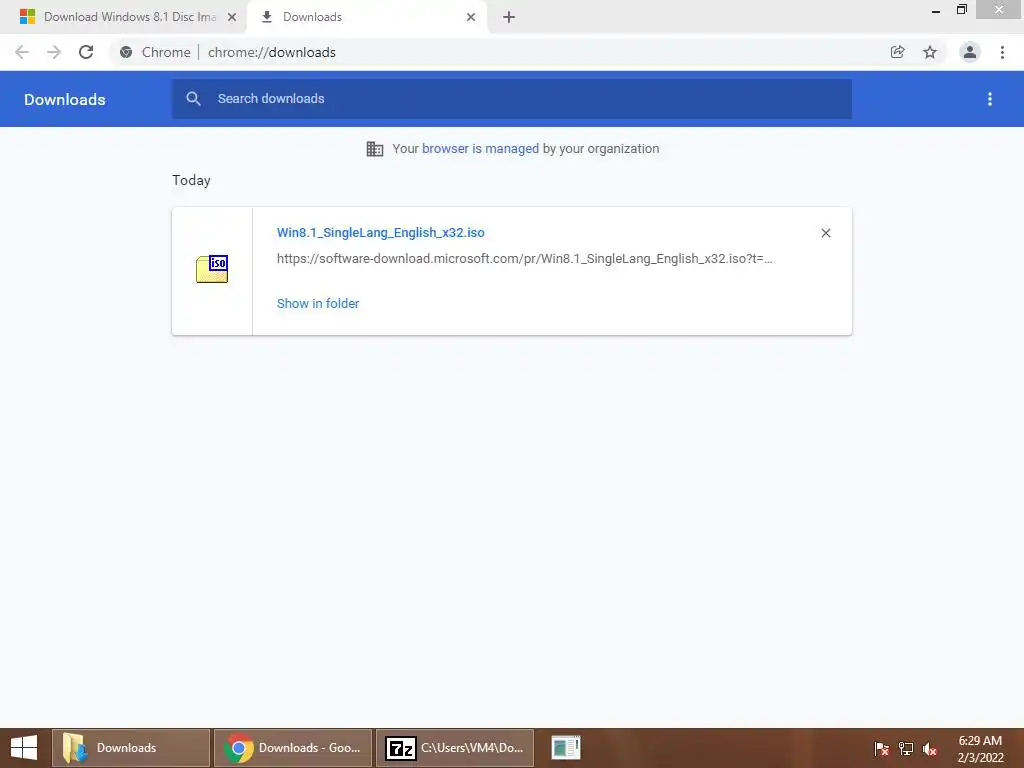Open the unlabeled taskbar application icon
Screen dimensions: 1024x768
(566, 748)
